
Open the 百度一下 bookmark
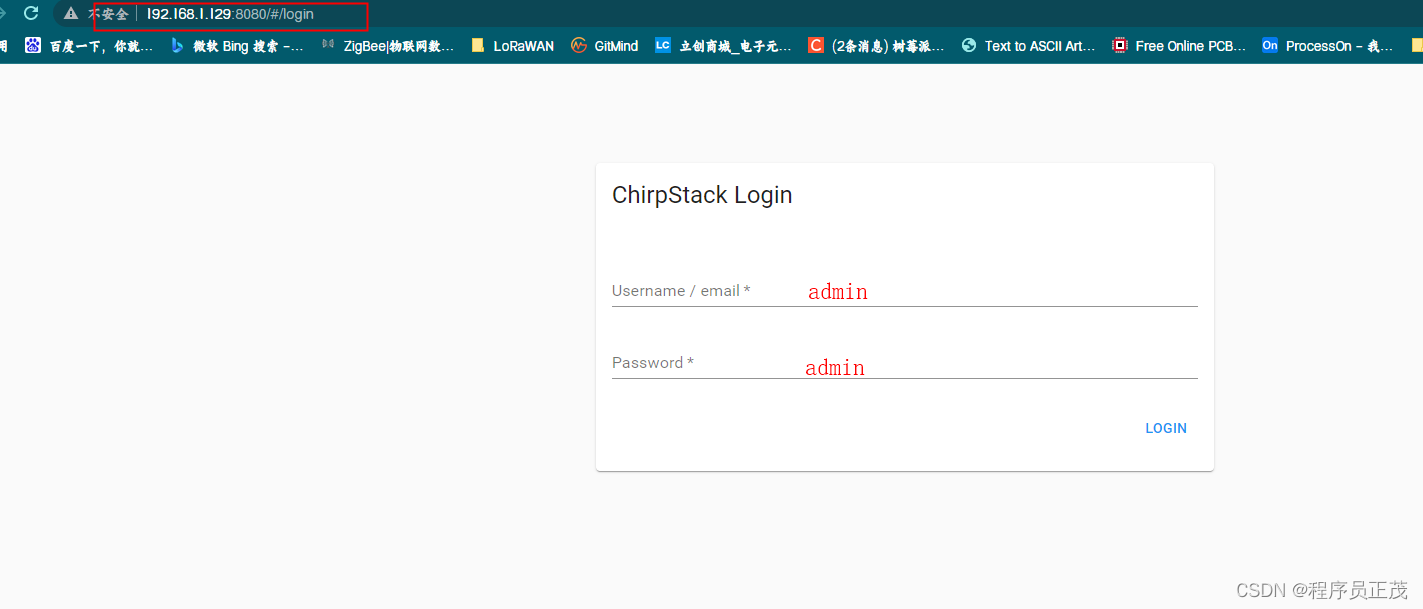[89, 45]
